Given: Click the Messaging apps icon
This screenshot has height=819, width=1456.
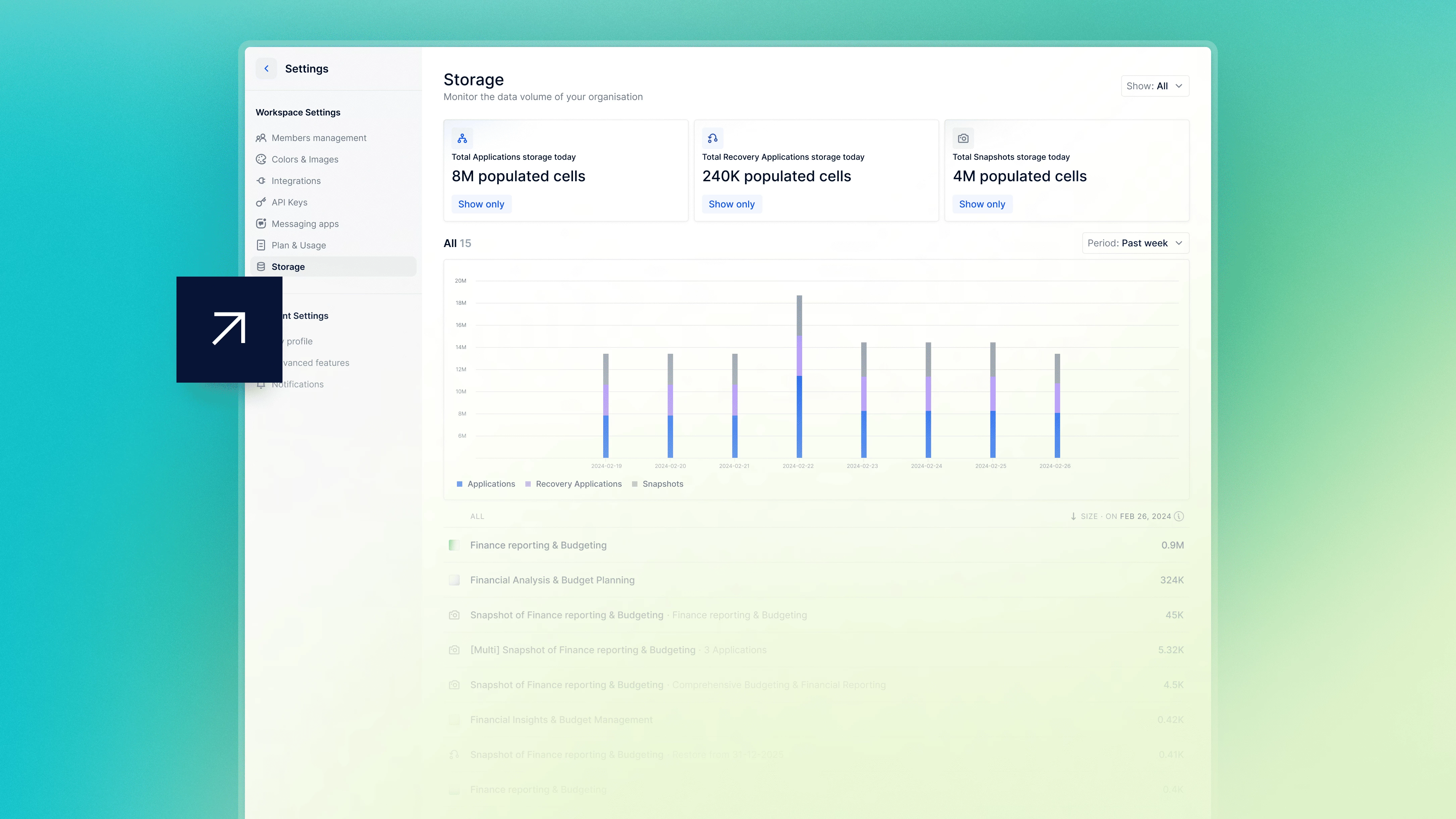Looking at the screenshot, I should coord(261,224).
